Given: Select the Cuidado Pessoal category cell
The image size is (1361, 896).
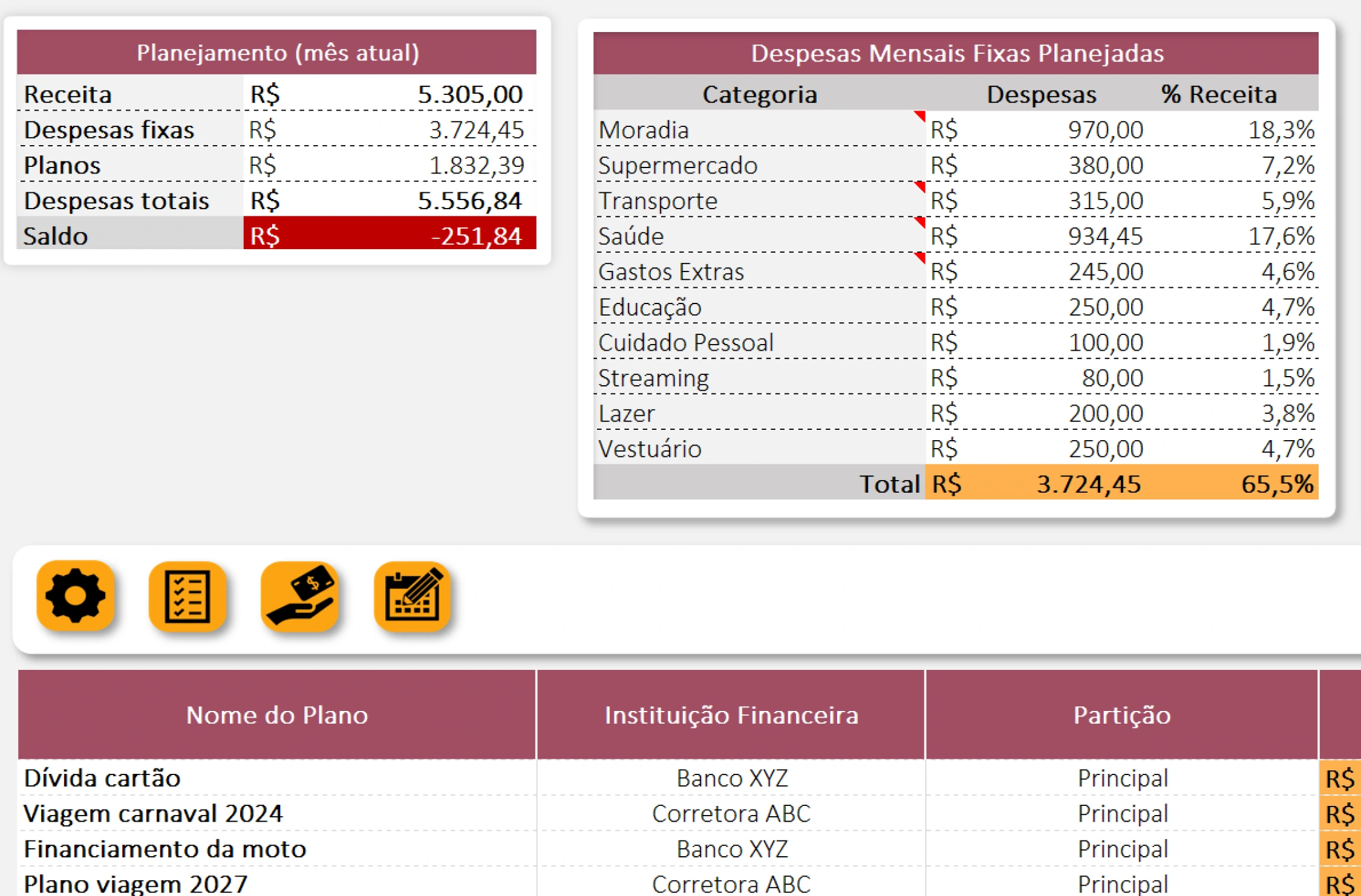Looking at the screenshot, I should [759, 342].
